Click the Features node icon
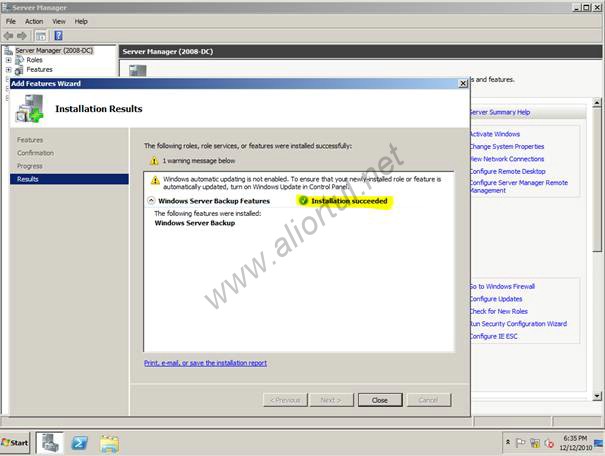605x456 pixels. tap(19, 70)
